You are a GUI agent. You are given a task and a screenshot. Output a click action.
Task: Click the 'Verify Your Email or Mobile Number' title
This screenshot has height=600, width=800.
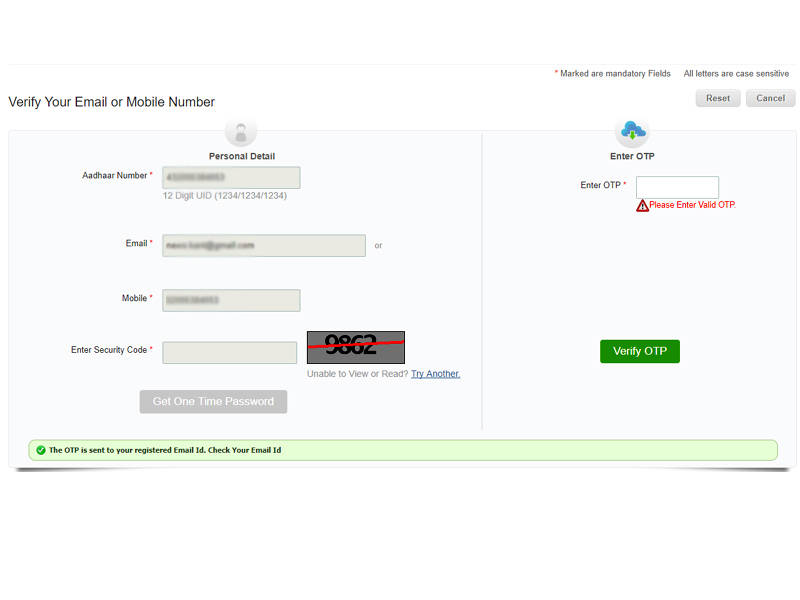click(x=111, y=102)
